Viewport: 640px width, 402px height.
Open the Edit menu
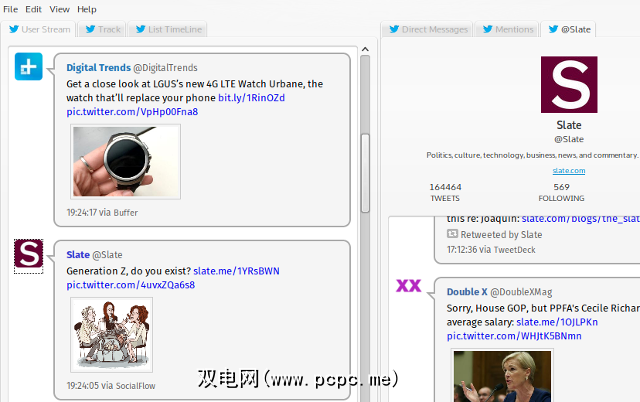[33, 9]
